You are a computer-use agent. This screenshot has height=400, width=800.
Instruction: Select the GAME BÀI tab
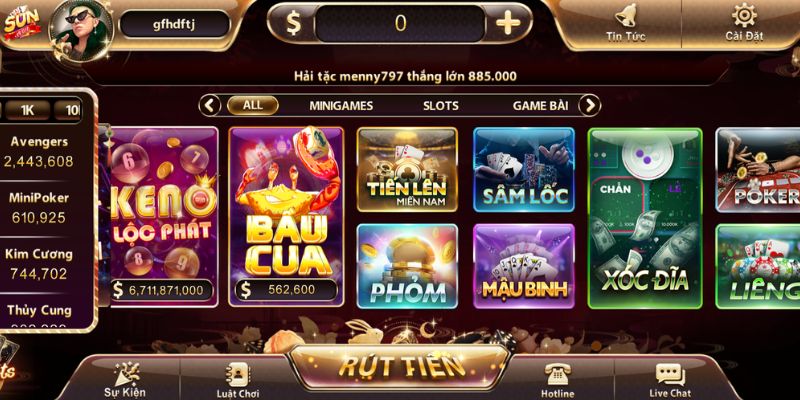[x=540, y=106]
